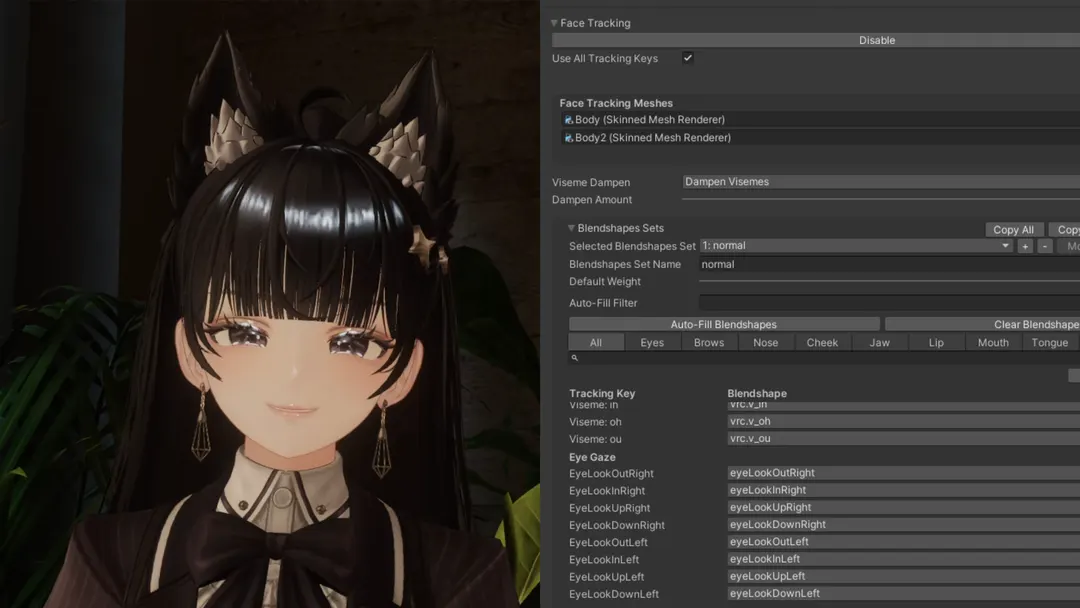
Task: Adjust the Dampen Amount slider
Action: (881, 200)
